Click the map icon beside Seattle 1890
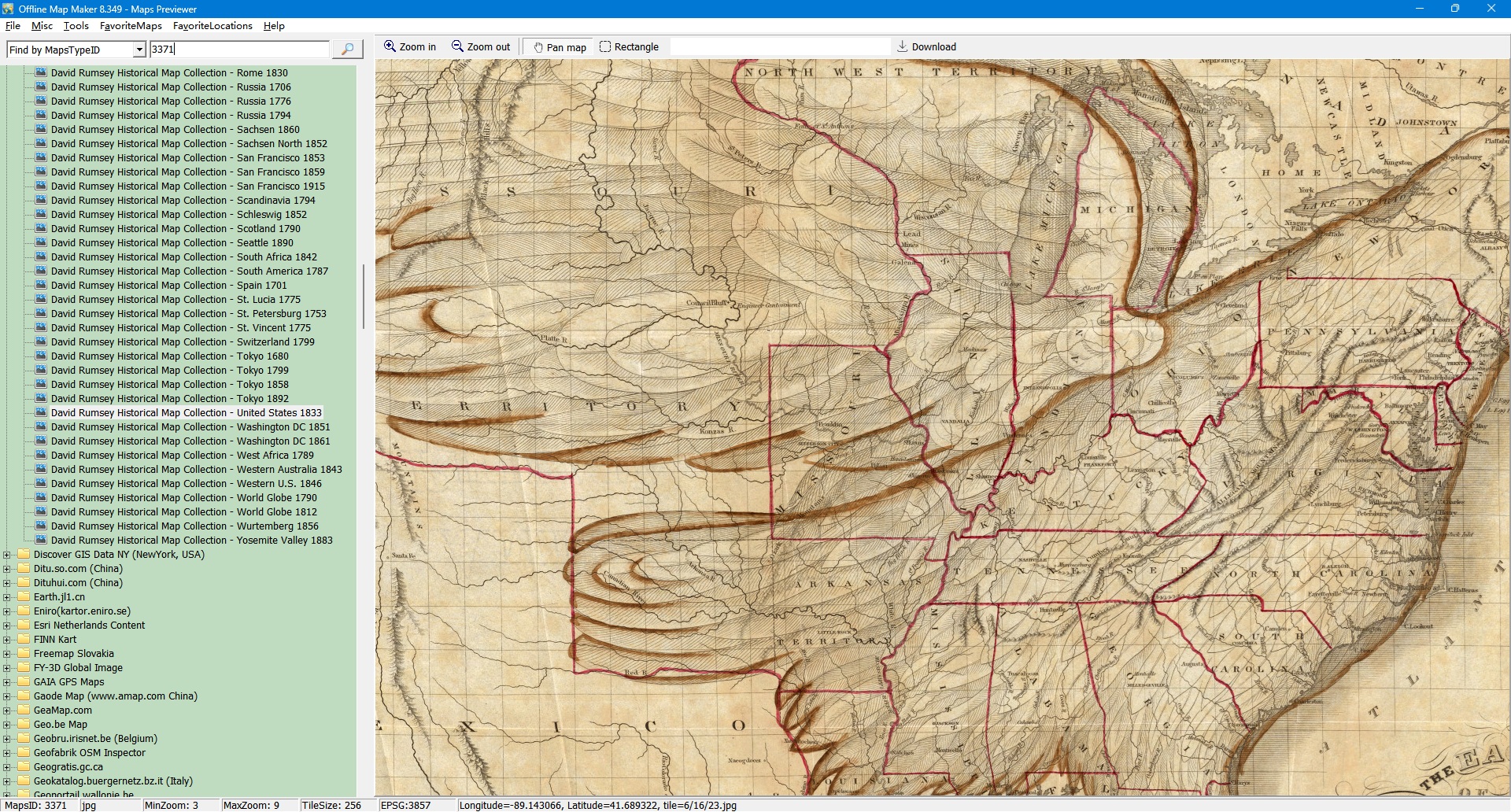 (41, 243)
